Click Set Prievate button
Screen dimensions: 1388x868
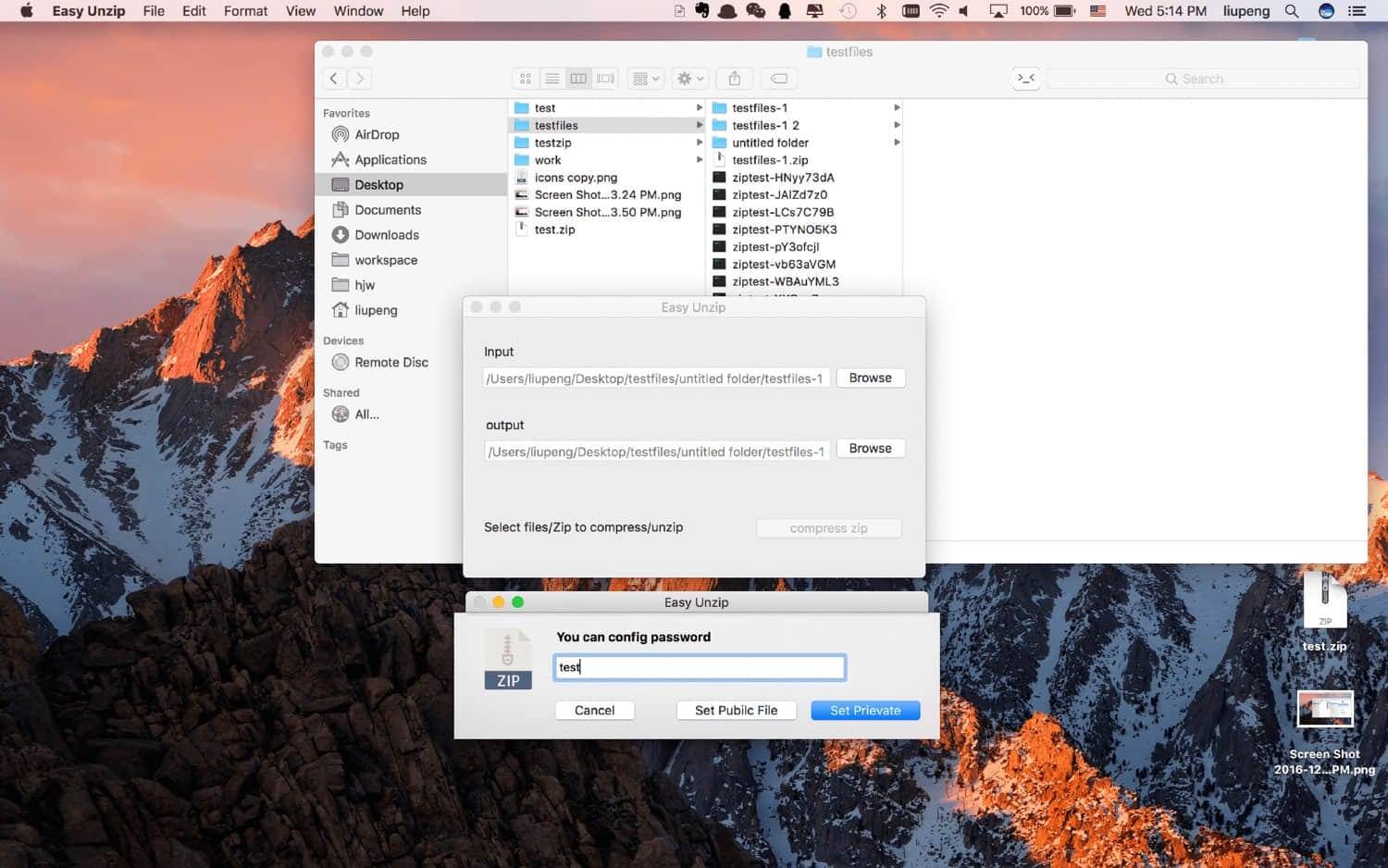(865, 710)
